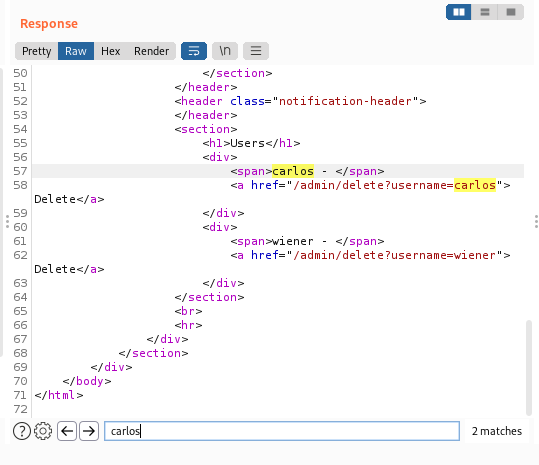Click the right panel divider dots
Screen dimensions: 539x465
(536, 222)
